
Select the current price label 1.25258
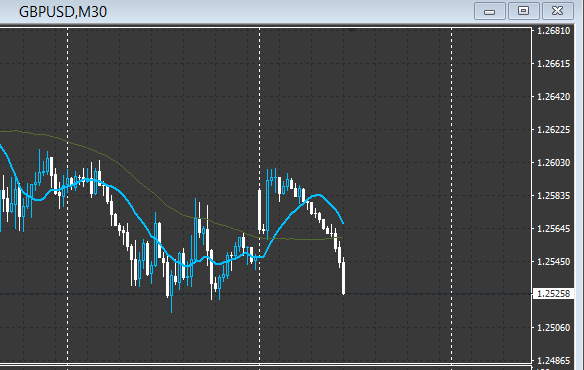point(553,294)
